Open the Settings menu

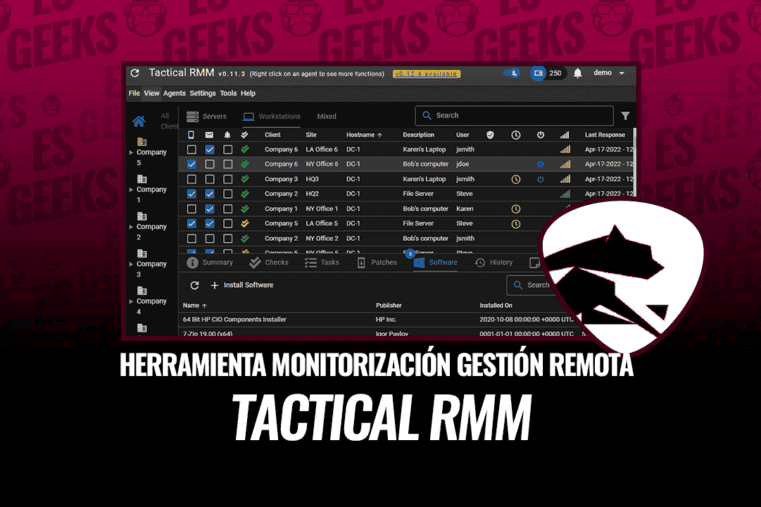pyautogui.click(x=202, y=93)
